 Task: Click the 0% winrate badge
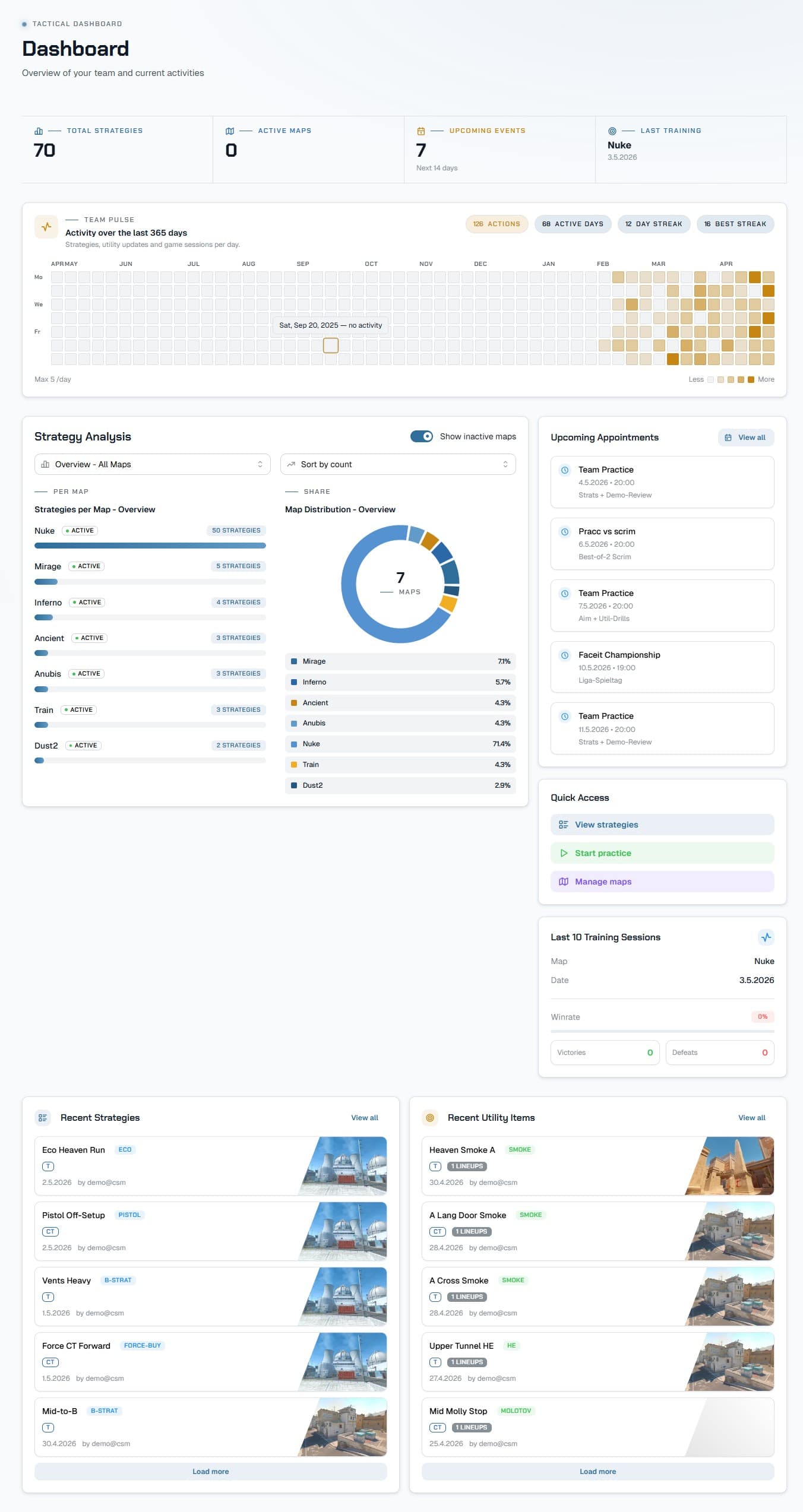click(763, 1017)
